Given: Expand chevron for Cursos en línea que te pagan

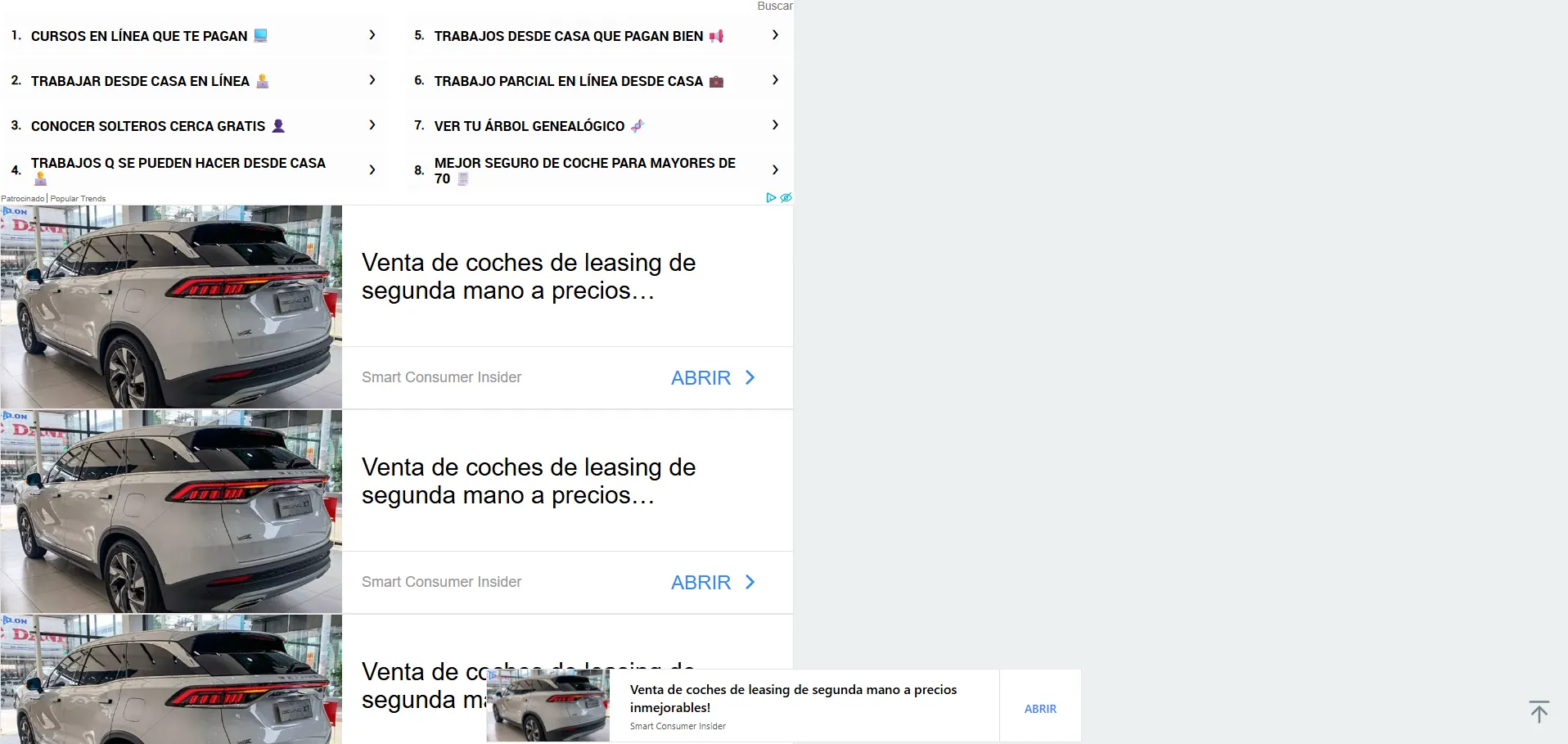Looking at the screenshot, I should click(x=372, y=35).
